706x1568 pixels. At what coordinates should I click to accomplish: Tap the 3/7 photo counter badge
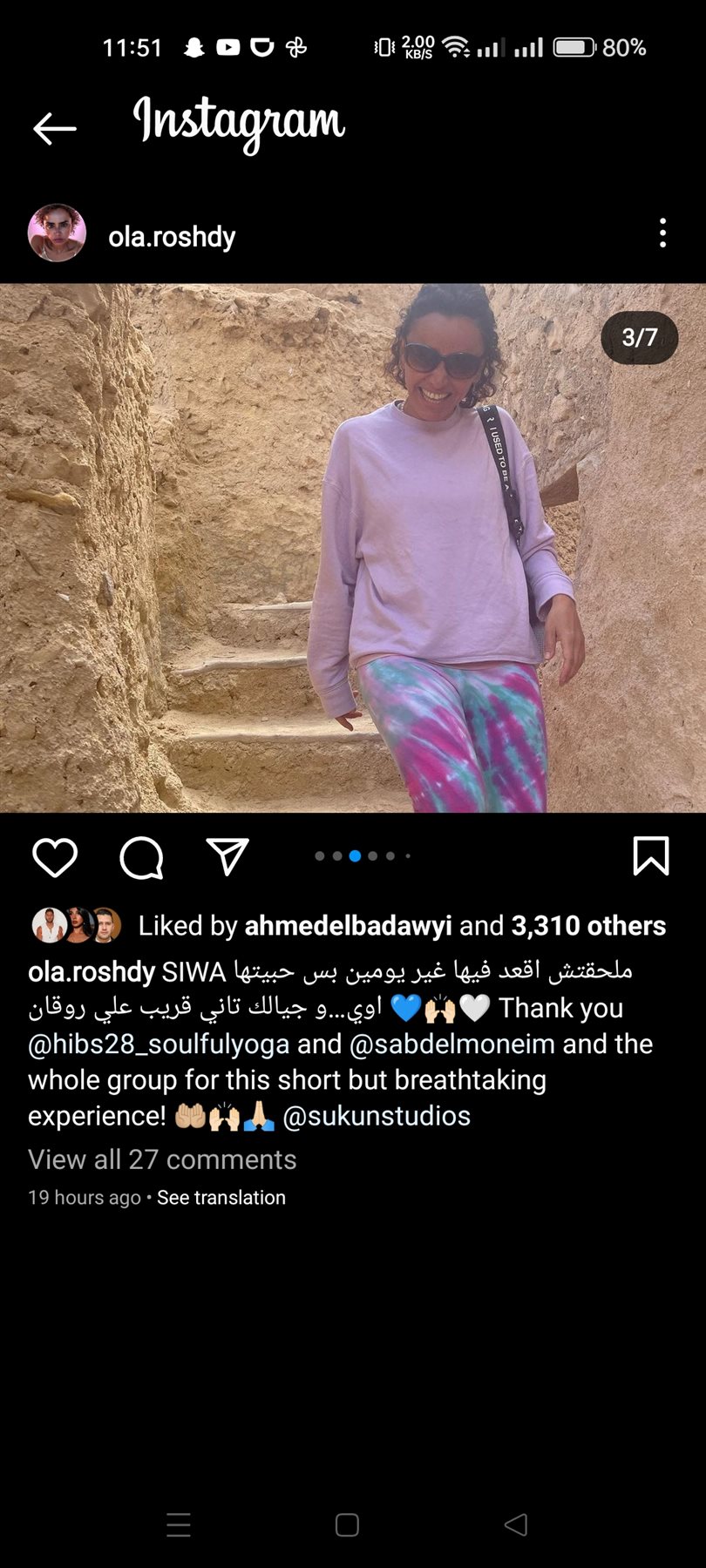coord(640,337)
